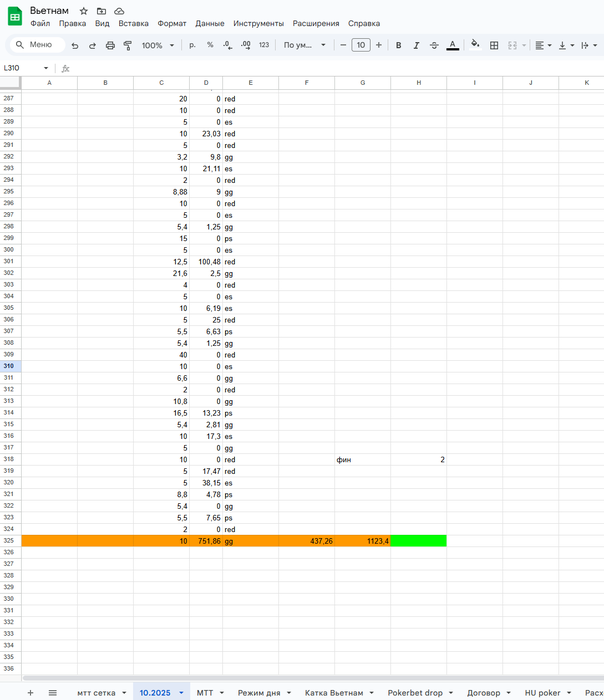Open vertical align dropdown
Viewport: 604px width, 700px height.
pos(566,45)
